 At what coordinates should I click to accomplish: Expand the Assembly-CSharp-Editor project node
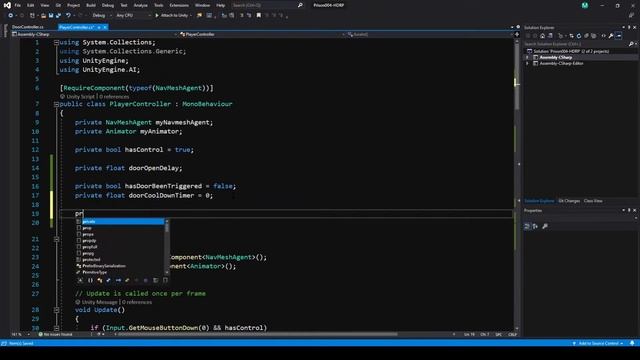pyautogui.click(x=527, y=64)
